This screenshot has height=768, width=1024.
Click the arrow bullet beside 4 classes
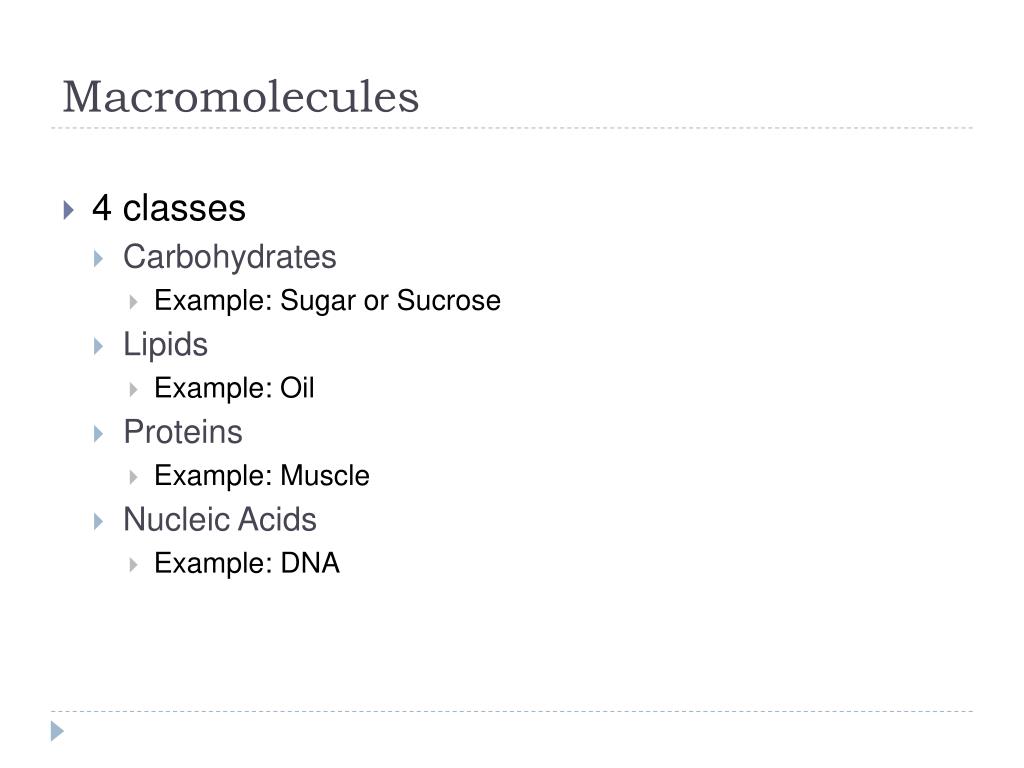pos(69,210)
